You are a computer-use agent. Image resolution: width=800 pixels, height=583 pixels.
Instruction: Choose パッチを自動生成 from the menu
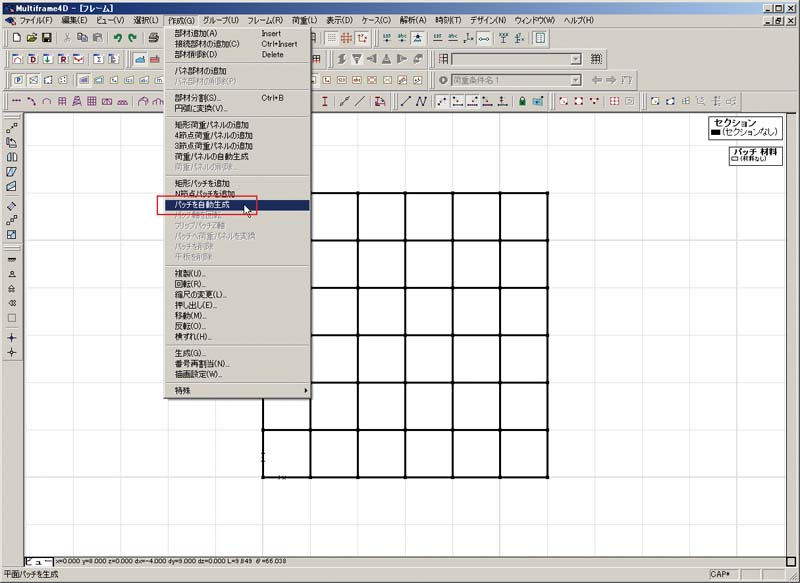tap(237, 205)
